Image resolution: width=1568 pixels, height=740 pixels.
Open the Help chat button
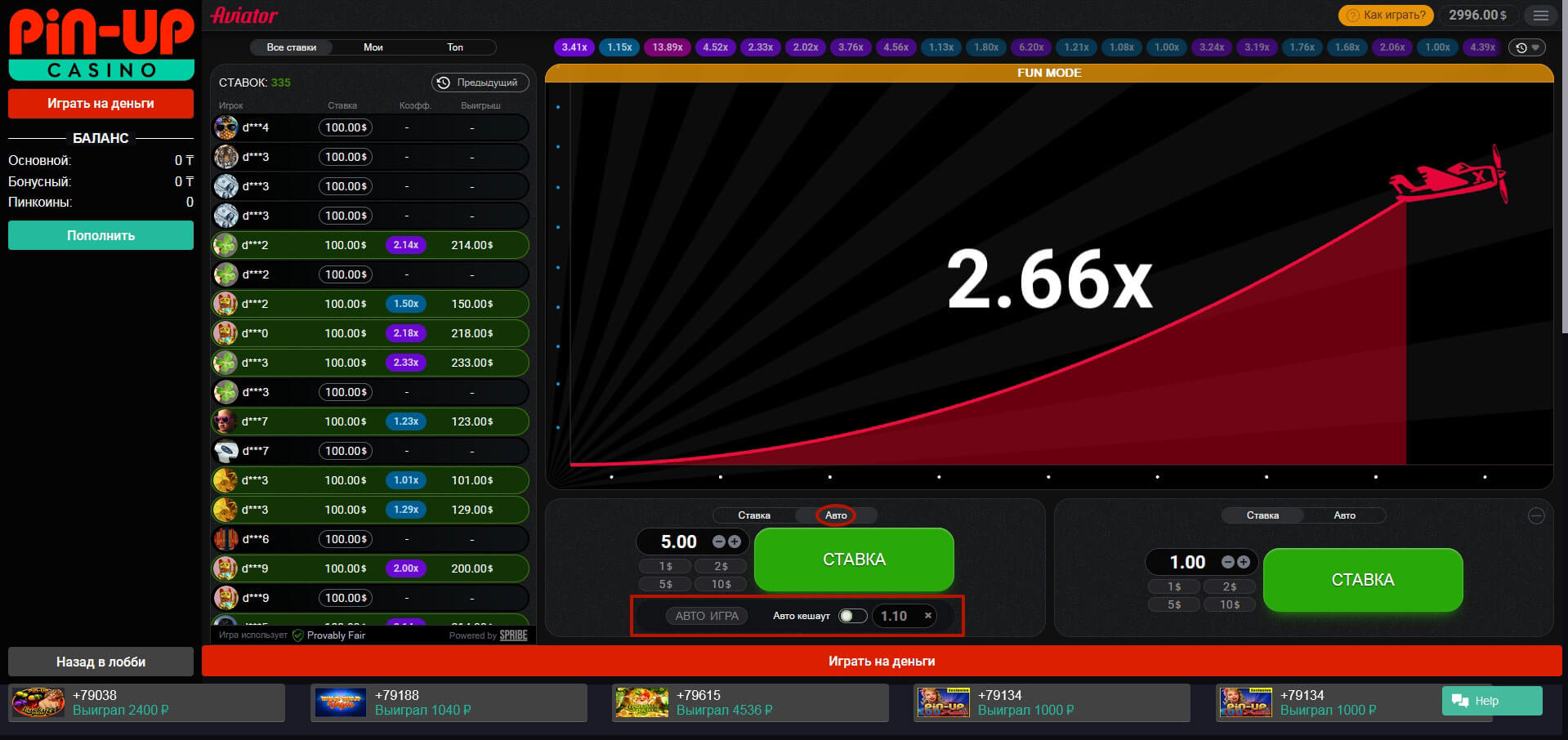click(x=1492, y=701)
